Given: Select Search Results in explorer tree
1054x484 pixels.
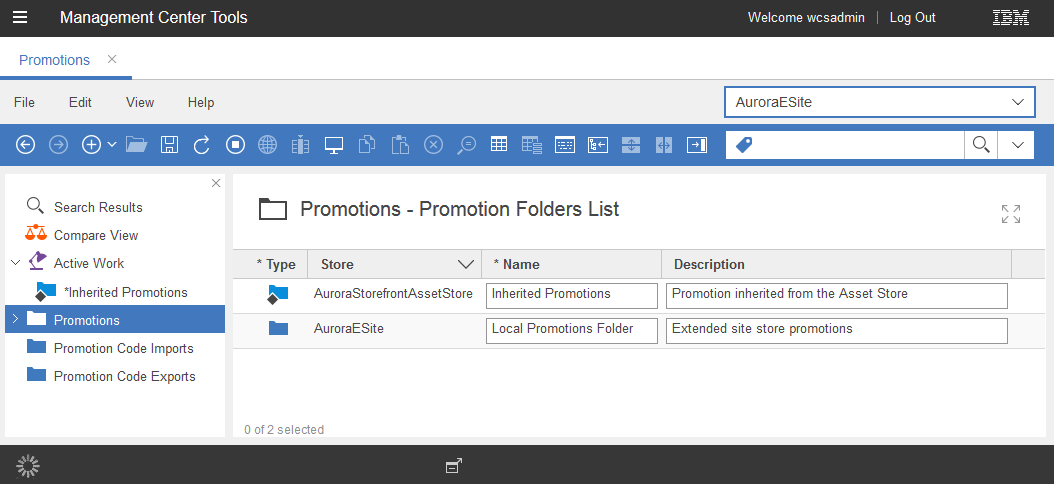Looking at the screenshot, I should (x=98, y=207).
